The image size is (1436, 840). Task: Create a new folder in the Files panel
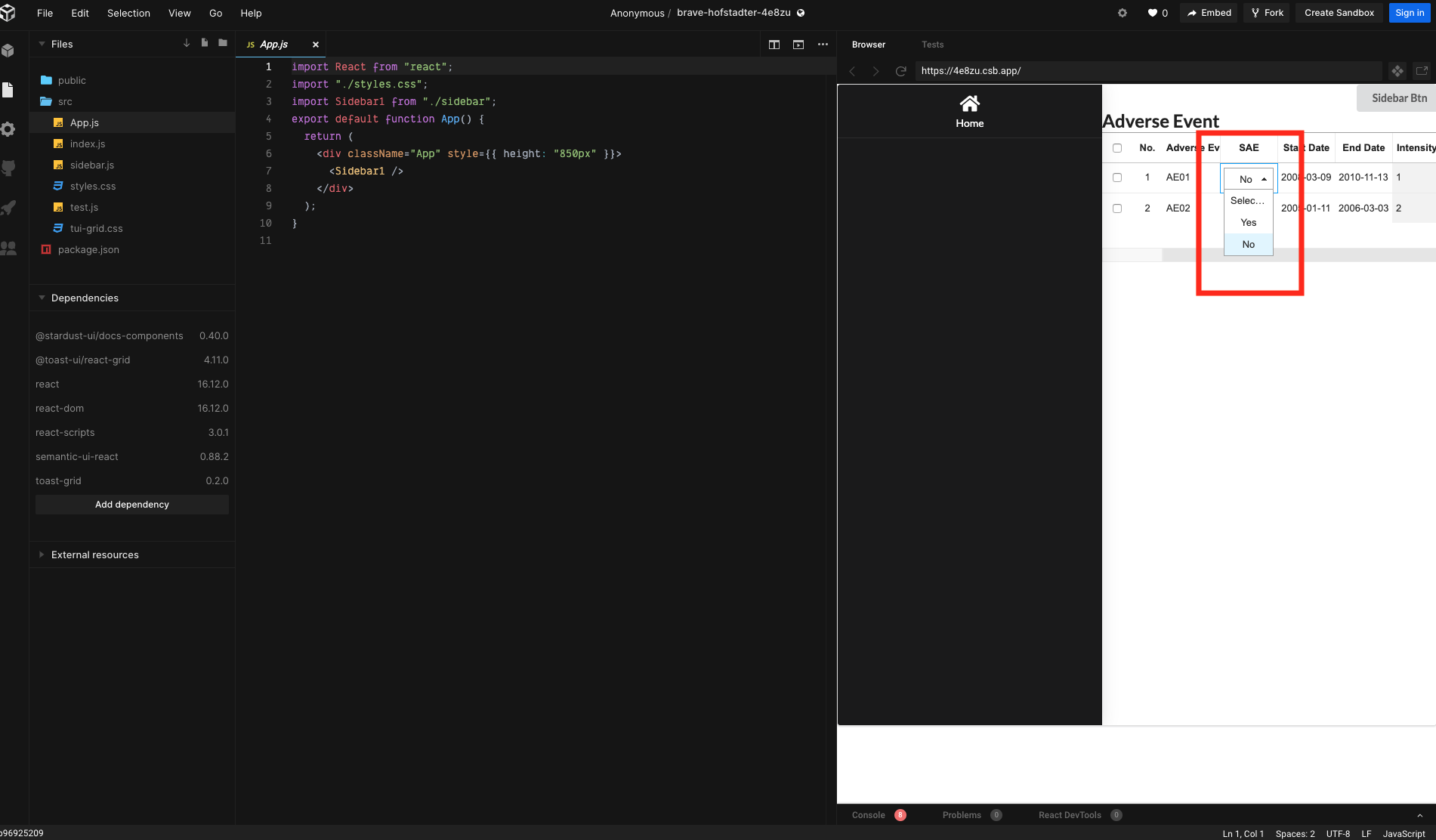[x=222, y=42]
